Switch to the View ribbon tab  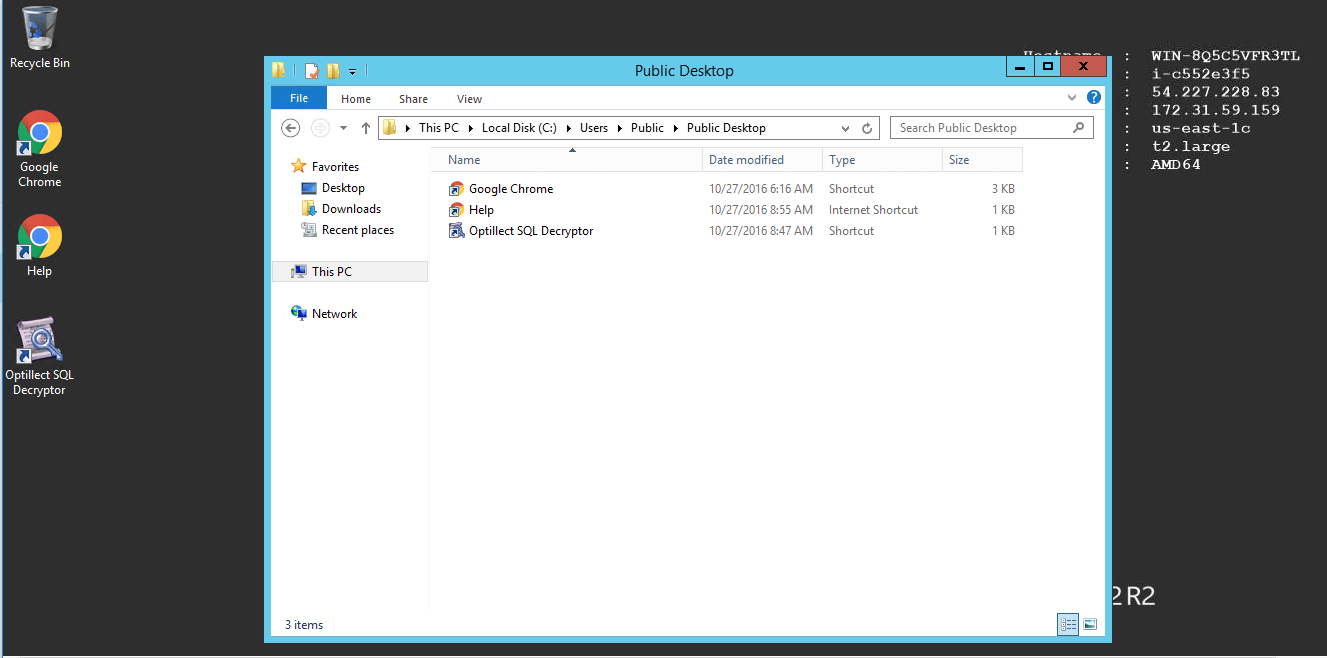point(469,99)
